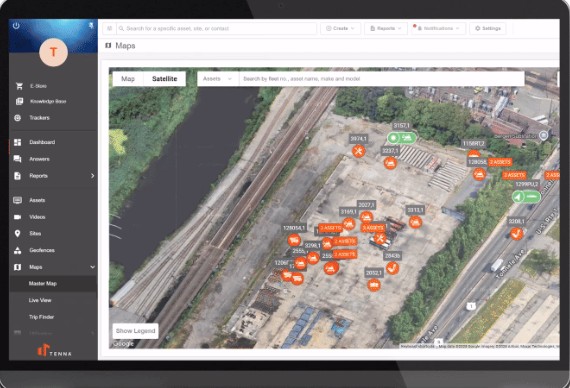
Task: Toggle the sidebar pin icon
Action: pyautogui.click(x=91, y=25)
